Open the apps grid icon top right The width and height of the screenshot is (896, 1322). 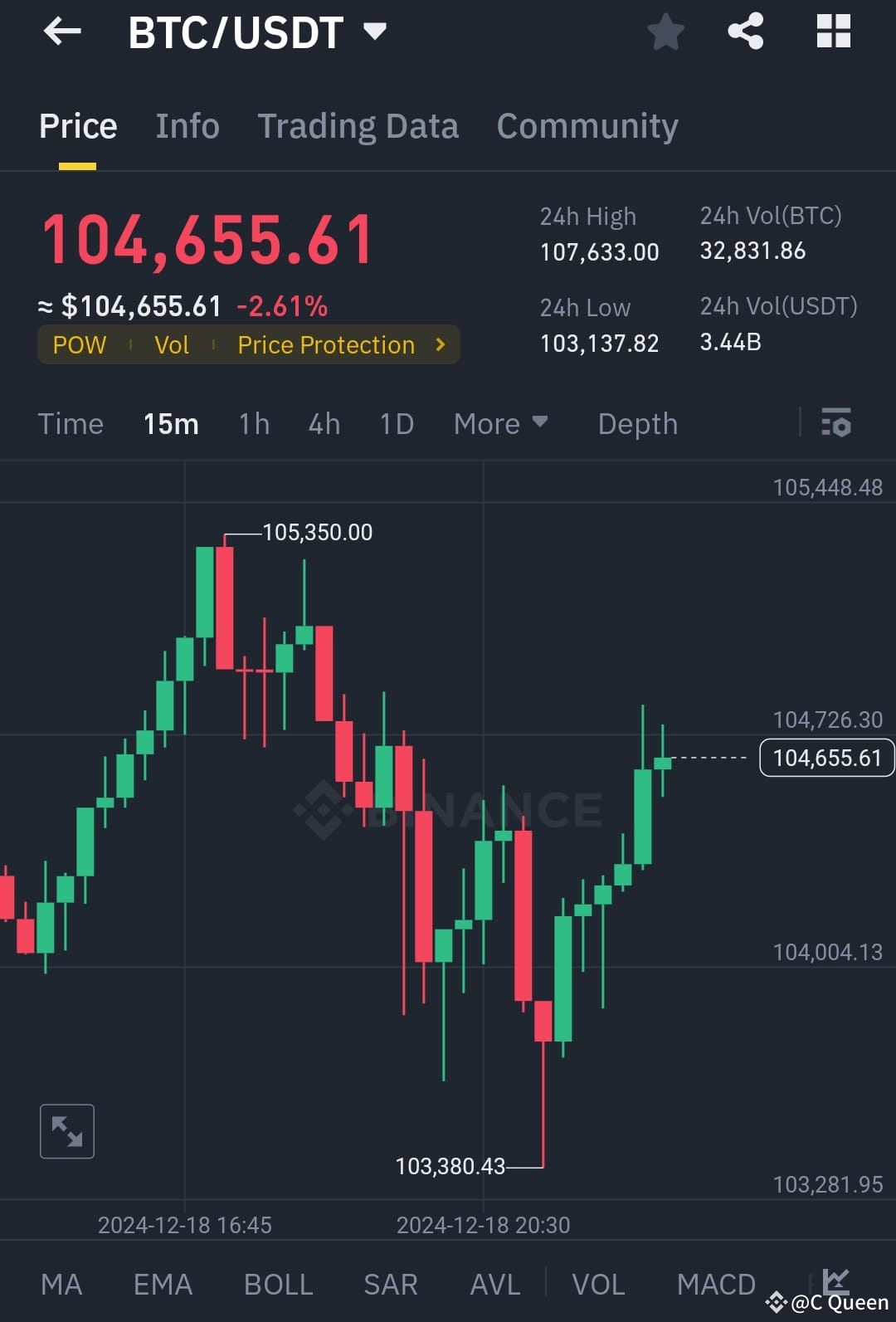pos(833,32)
